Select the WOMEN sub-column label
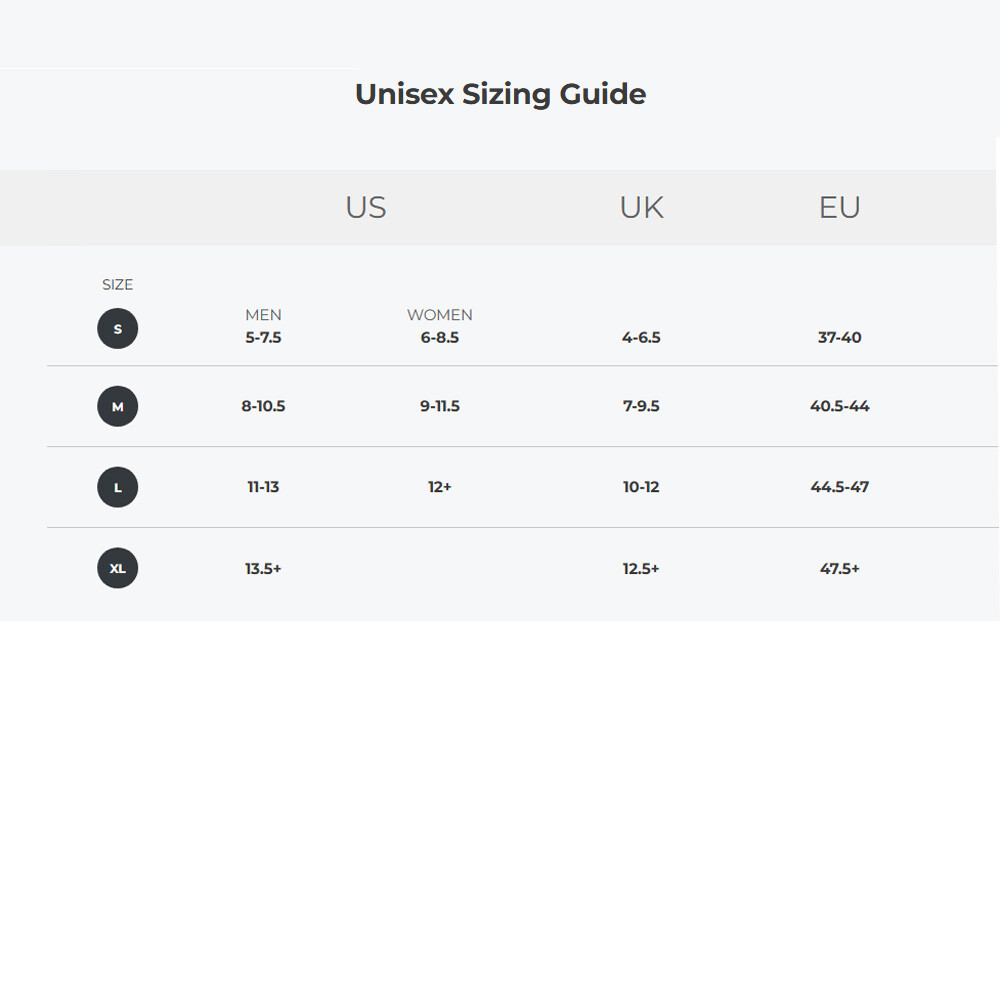 pyautogui.click(x=439, y=315)
